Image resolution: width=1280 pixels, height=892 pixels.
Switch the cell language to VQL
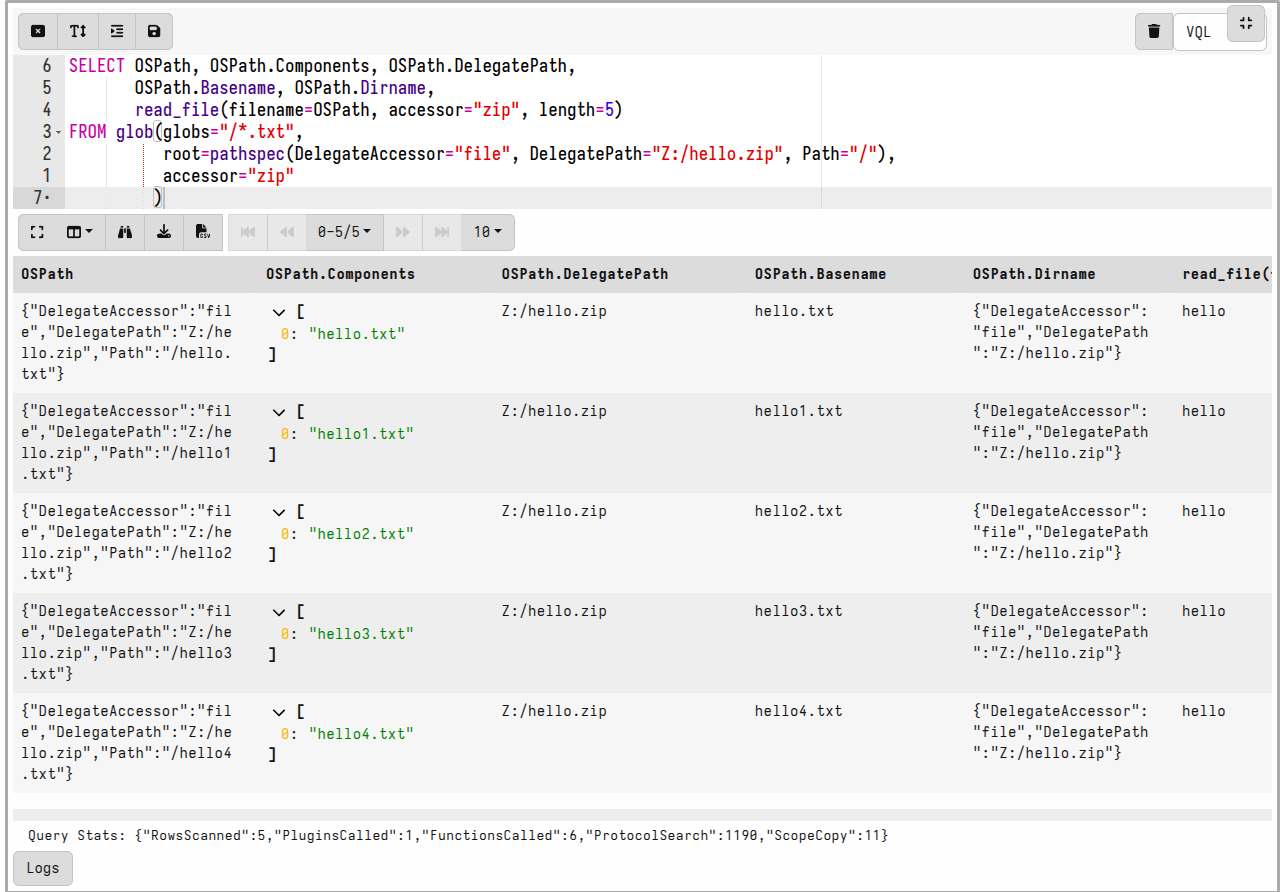(1198, 31)
